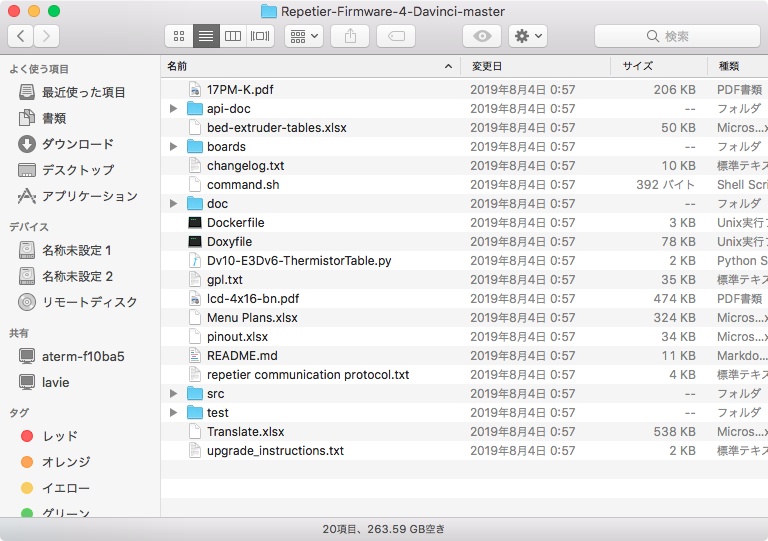
Task: Sort by サイズ column header
Action: pyautogui.click(x=637, y=66)
